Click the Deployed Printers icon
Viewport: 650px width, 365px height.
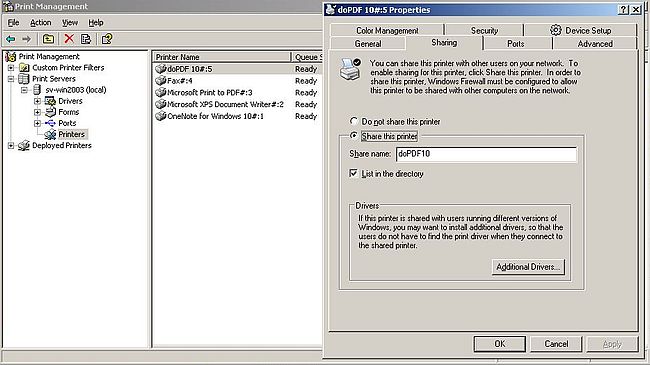coord(24,146)
